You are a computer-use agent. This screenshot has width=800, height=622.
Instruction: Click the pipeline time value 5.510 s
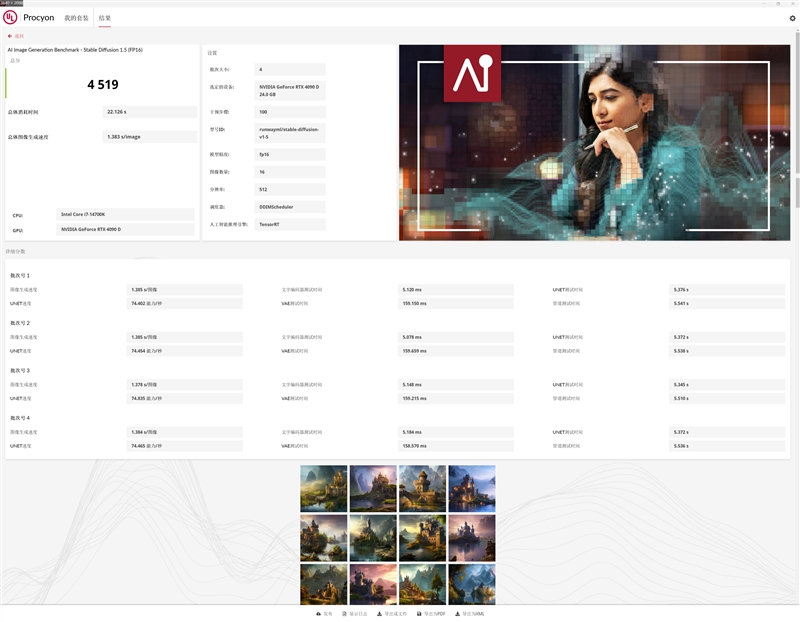pos(727,399)
